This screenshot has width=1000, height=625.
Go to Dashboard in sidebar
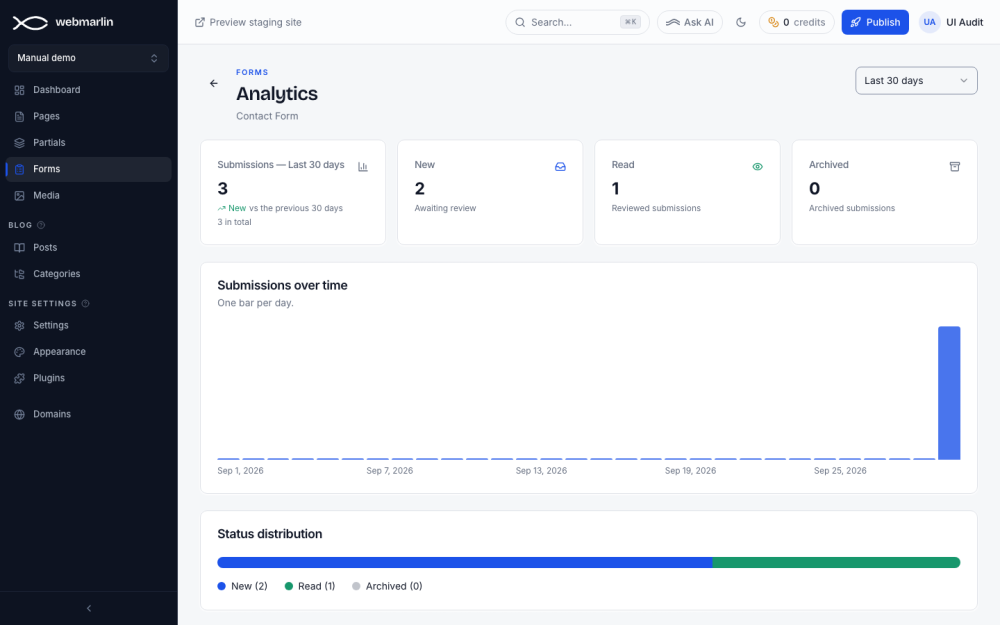pos(89,90)
